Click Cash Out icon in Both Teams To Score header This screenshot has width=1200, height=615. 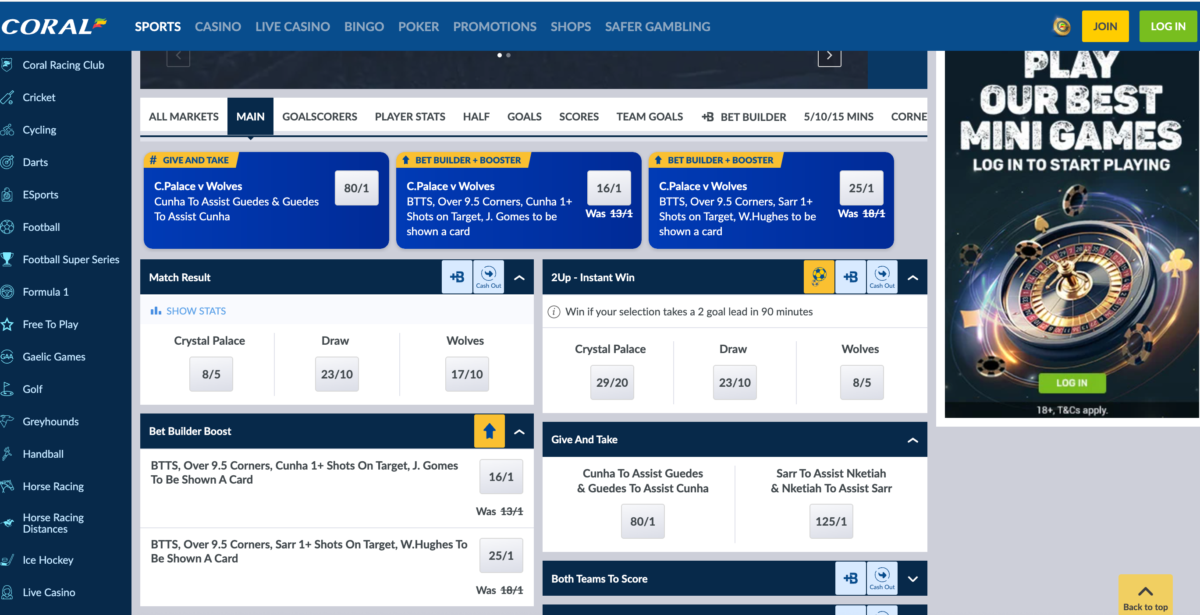tap(882, 578)
